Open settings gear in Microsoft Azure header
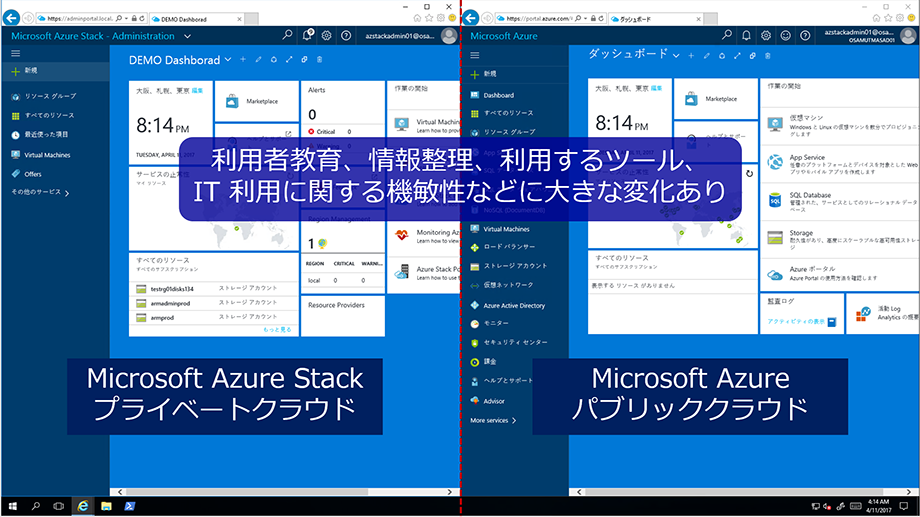 click(766, 36)
